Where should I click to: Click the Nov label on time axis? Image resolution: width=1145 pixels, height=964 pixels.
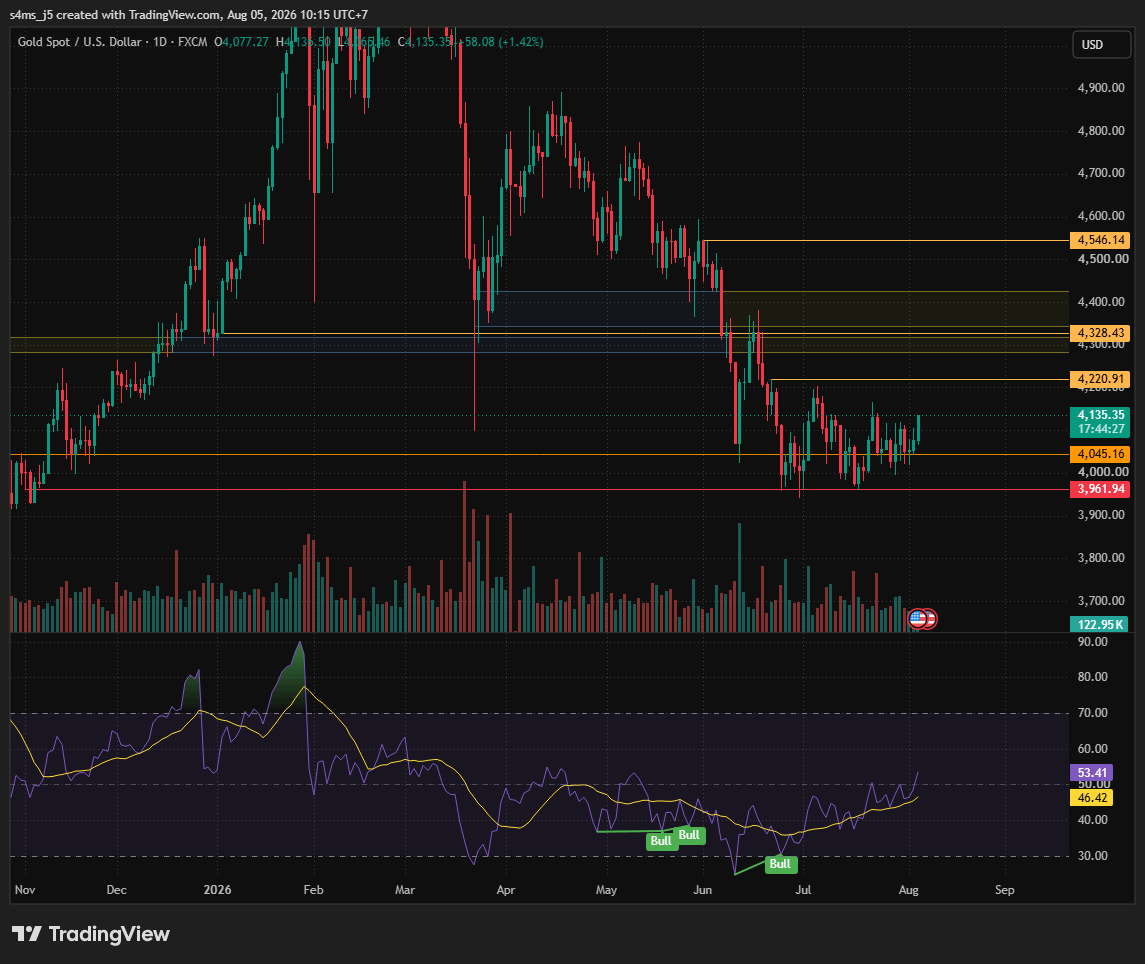point(25,890)
